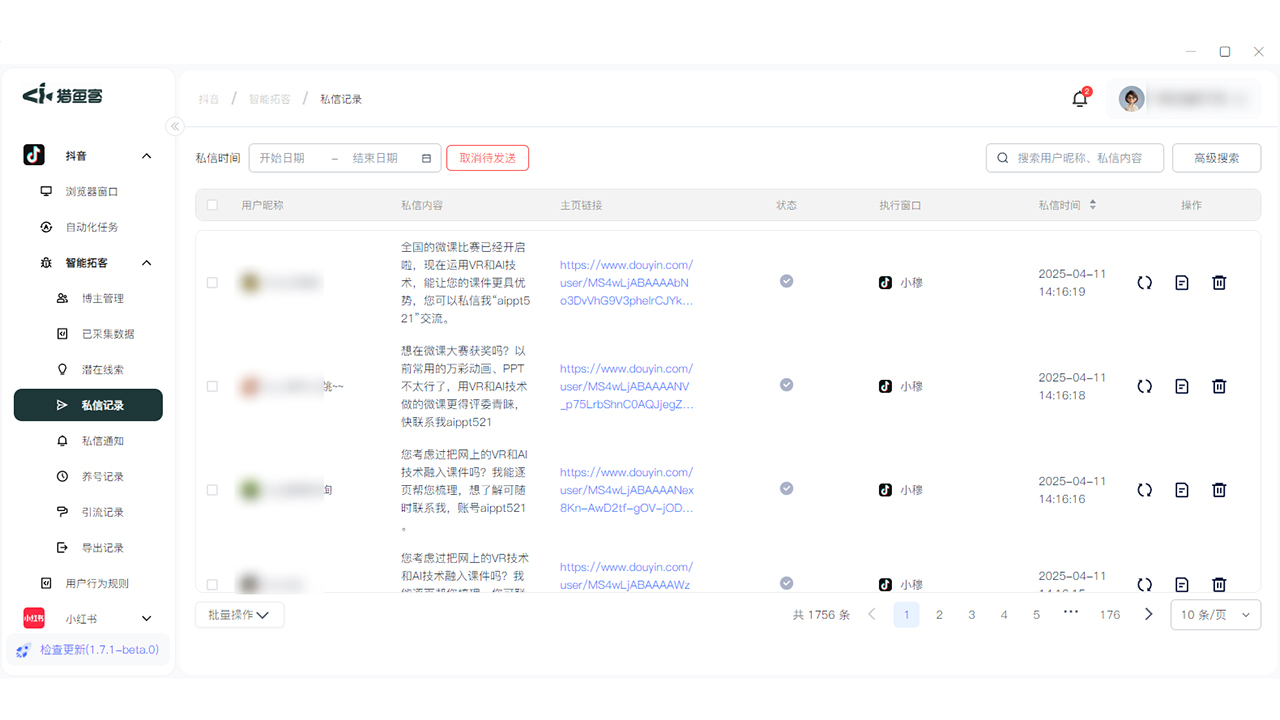This screenshot has height=720, width=1280.
Task: Open the detail icon for 14:16:19 row
Action: (x=1182, y=283)
